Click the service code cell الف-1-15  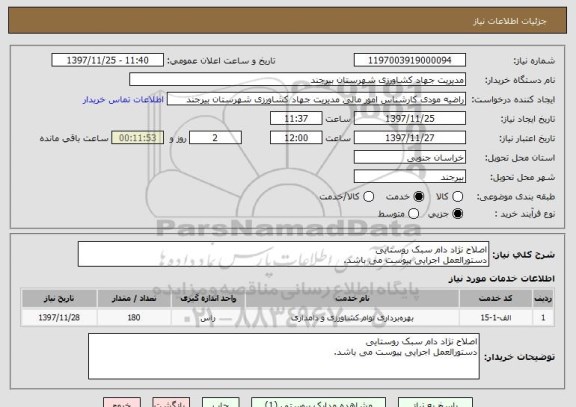pos(496,317)
